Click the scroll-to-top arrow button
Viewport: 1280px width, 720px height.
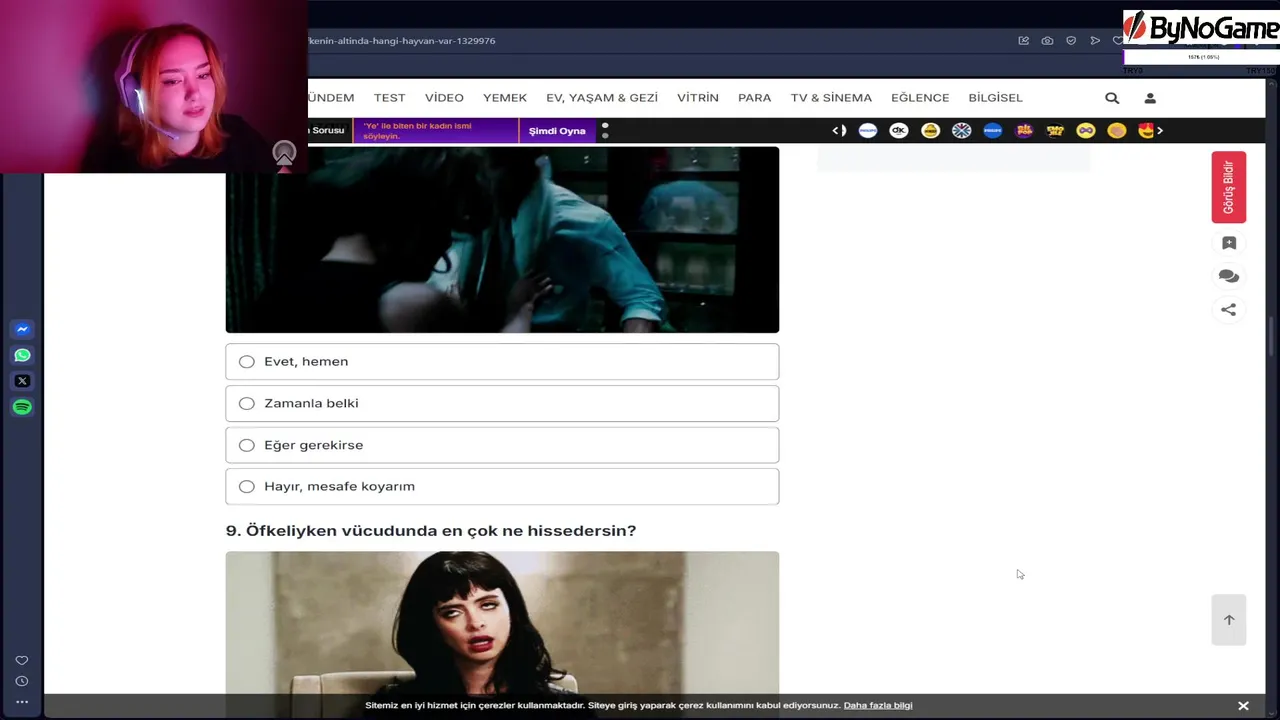1229,620
